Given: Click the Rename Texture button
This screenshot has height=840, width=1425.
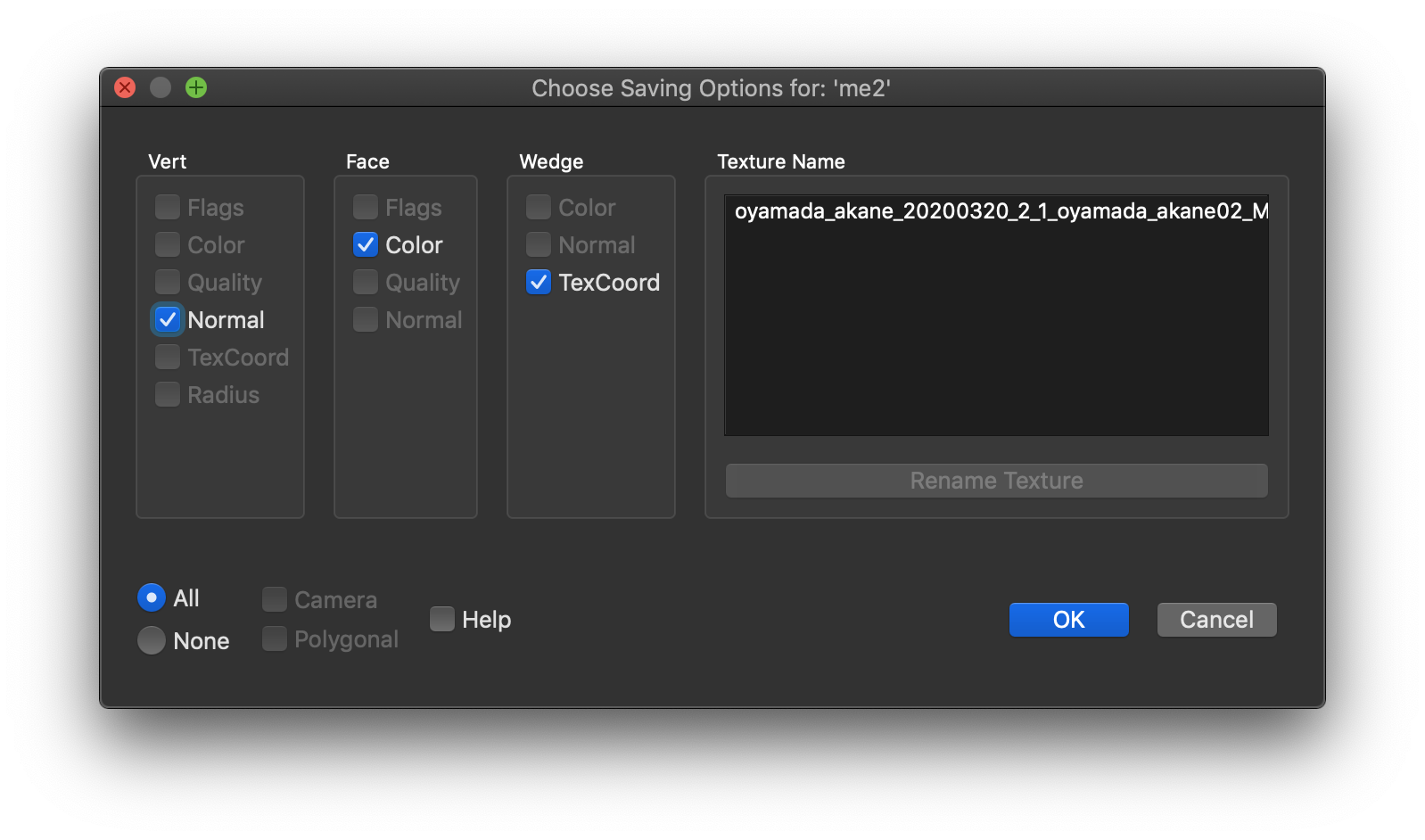Looking at the screenshot, I should tap(996, 481).
